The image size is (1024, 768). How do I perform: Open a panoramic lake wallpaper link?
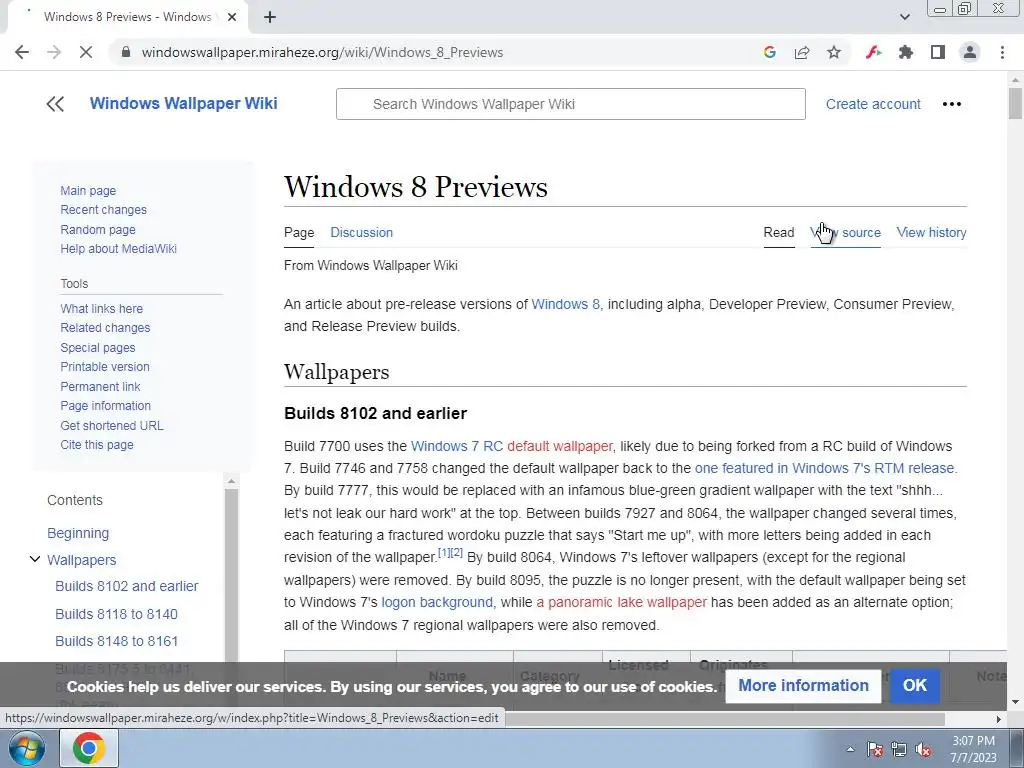tap(621, 602)
